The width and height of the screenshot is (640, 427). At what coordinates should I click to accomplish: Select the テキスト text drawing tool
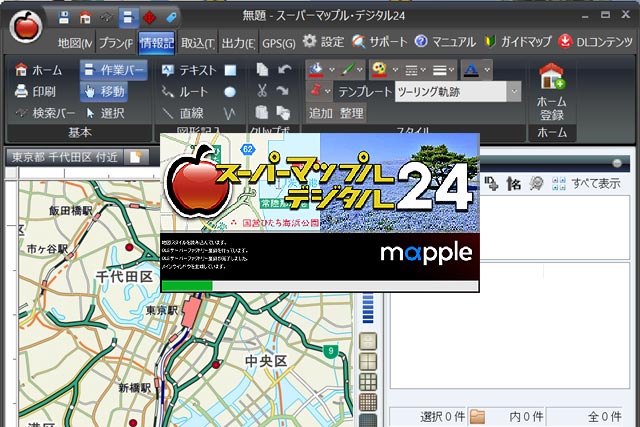click(188, 70)
